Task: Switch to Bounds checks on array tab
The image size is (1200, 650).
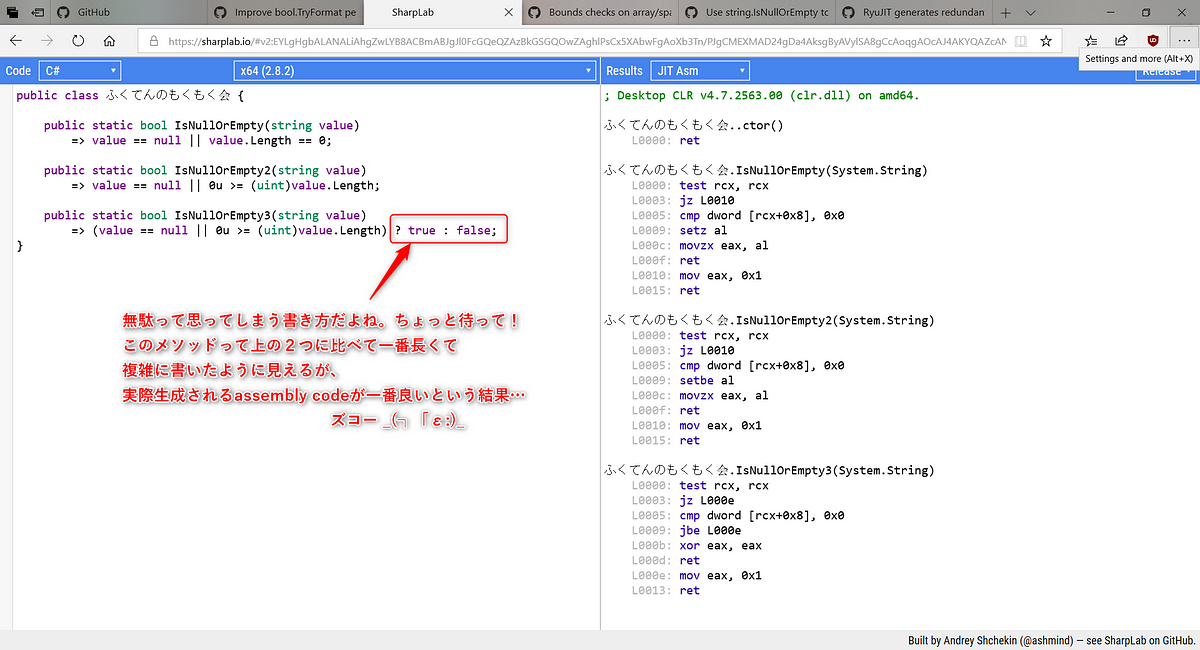Action: pyautogui.click(x=600, y=12)
